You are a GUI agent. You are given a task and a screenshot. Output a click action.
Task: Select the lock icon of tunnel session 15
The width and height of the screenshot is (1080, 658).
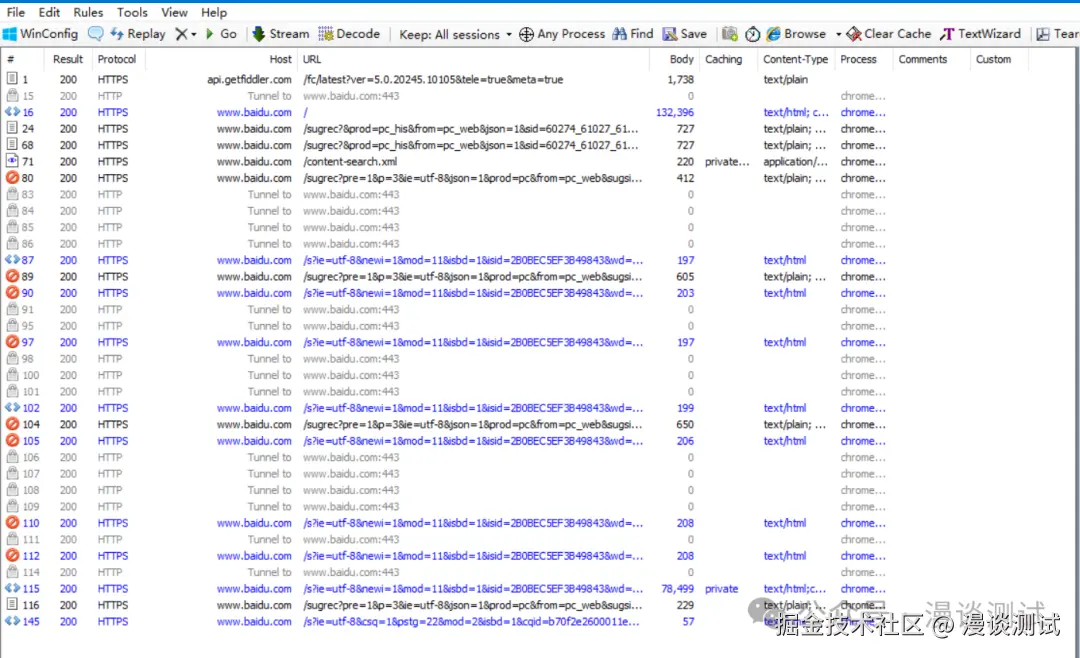pyautogui.click(x=12, y=95)
